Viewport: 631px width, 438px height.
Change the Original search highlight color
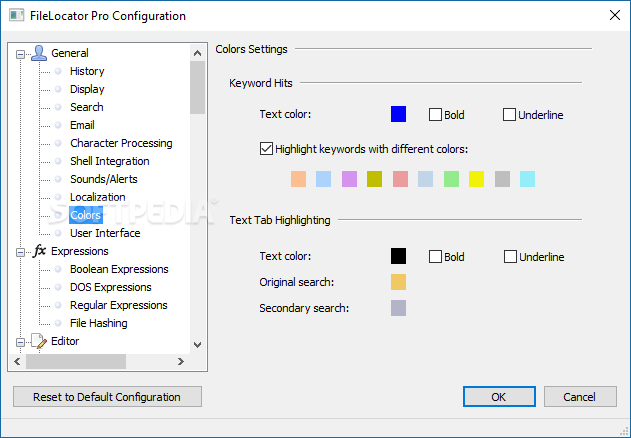[x=398, y=282]
